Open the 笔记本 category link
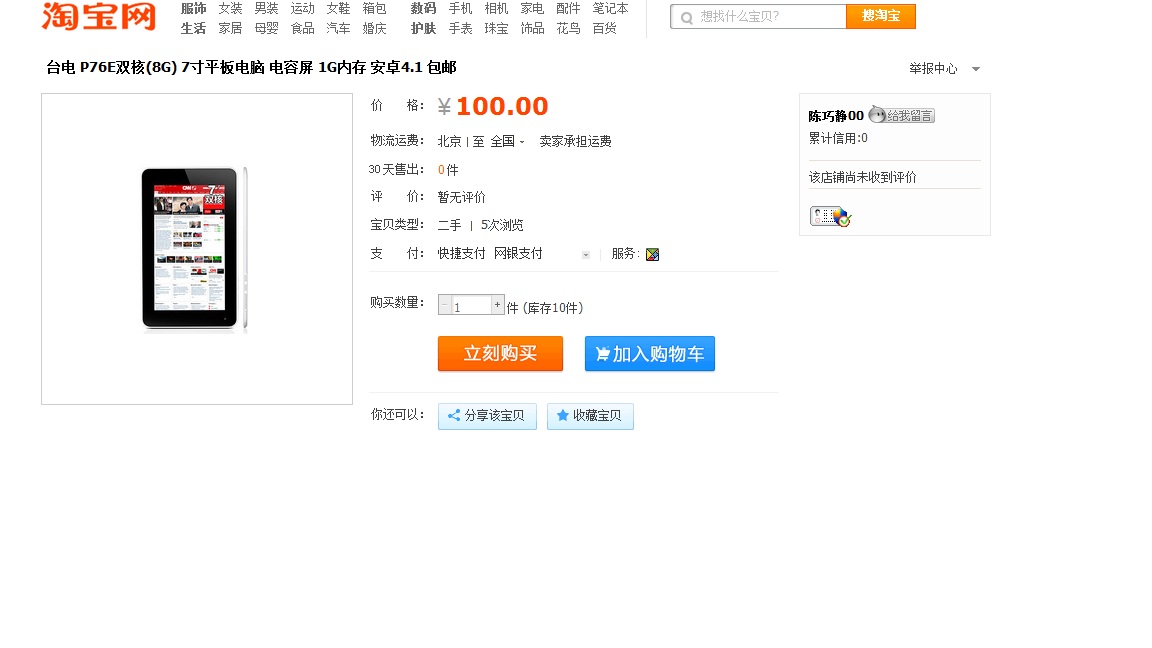1152x648 pixels. [x=610, y=8]
